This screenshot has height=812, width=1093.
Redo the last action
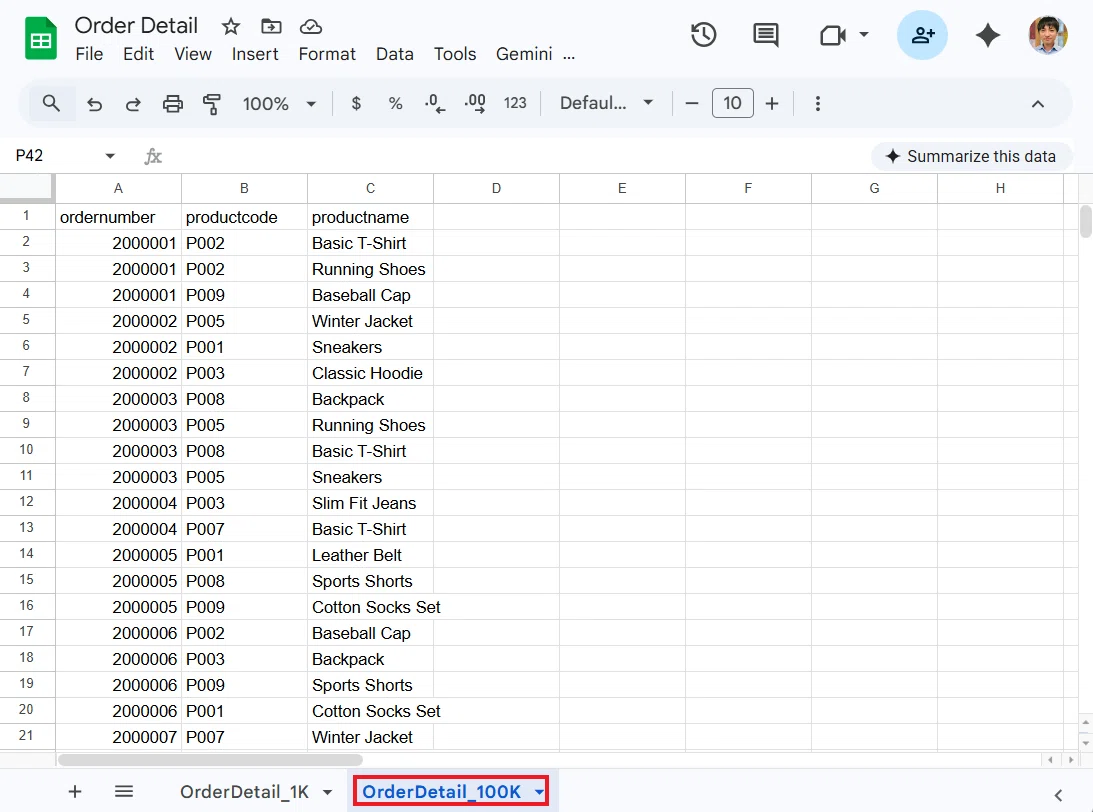[x=133, y=104]
